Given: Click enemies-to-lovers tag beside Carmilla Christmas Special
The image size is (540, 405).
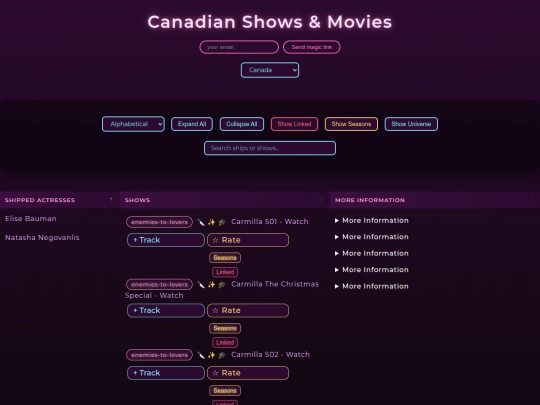Looking at the screenshot, I should pos(159,285).
